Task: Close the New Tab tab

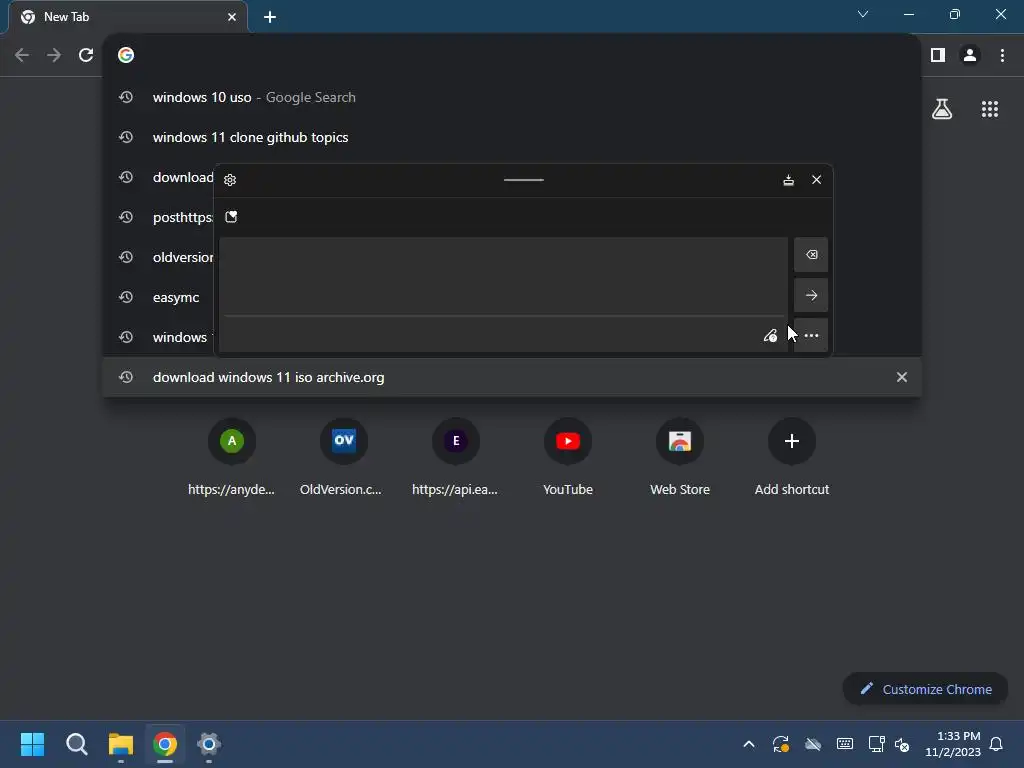Action: (232, 17)
